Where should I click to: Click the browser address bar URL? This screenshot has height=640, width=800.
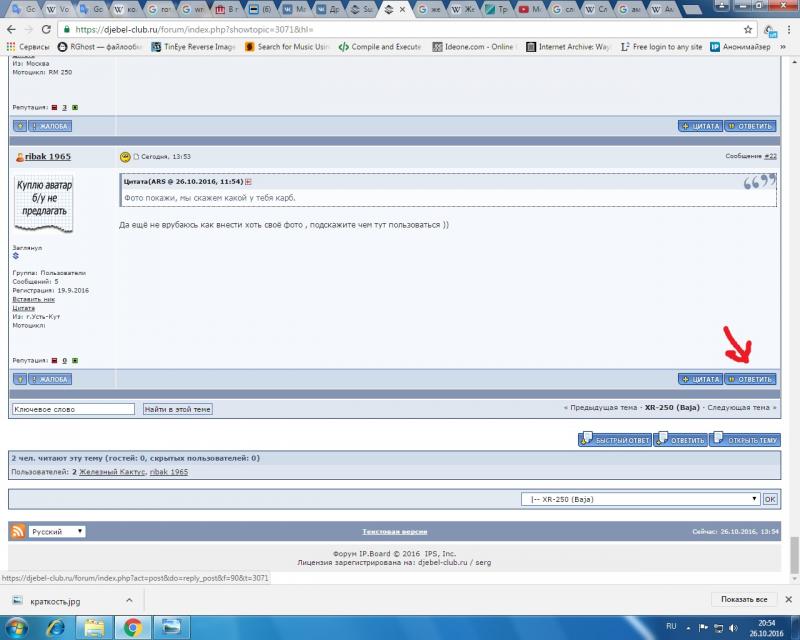[194, 30]
